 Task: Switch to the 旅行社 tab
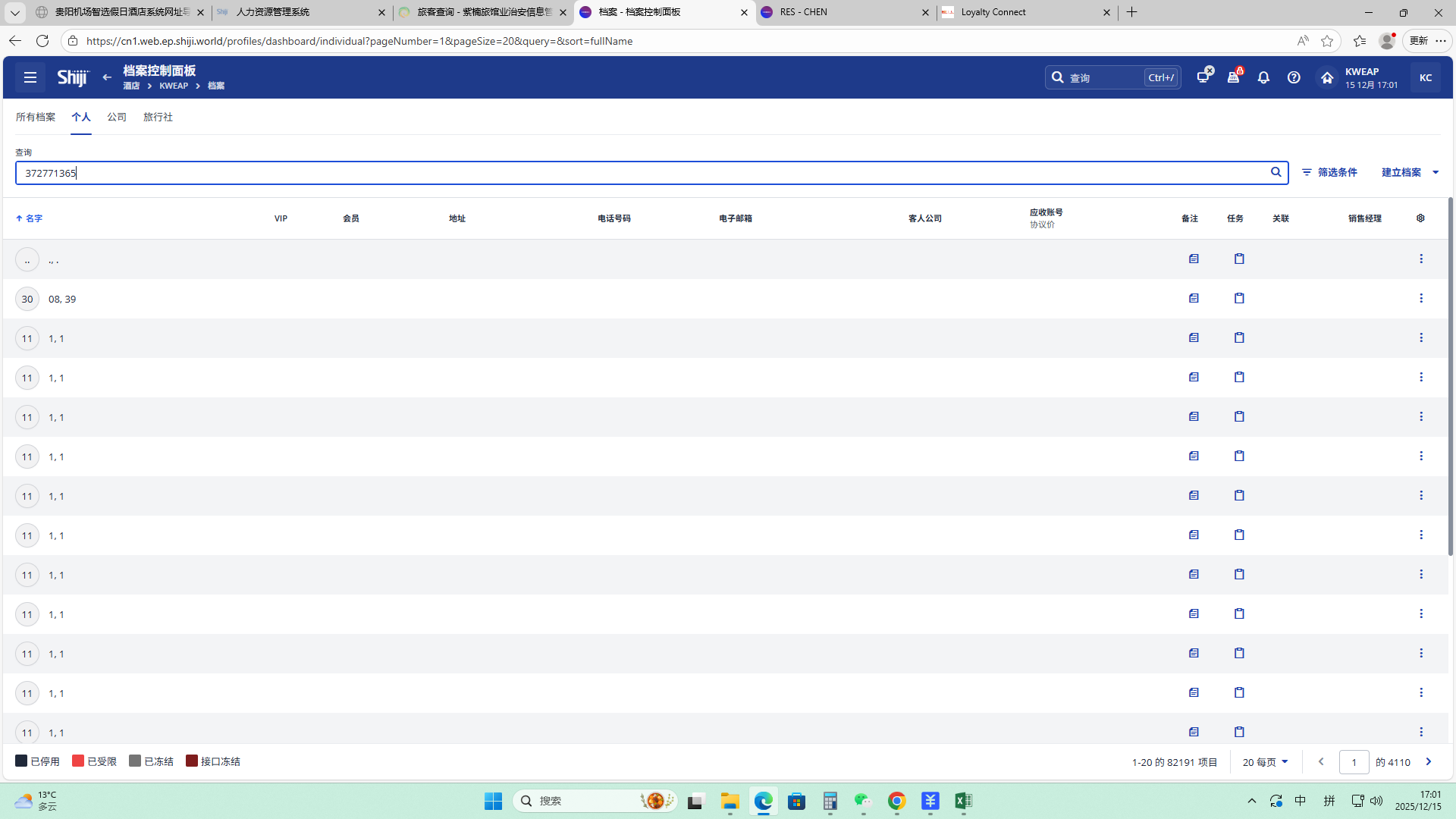tap(158, 117)
